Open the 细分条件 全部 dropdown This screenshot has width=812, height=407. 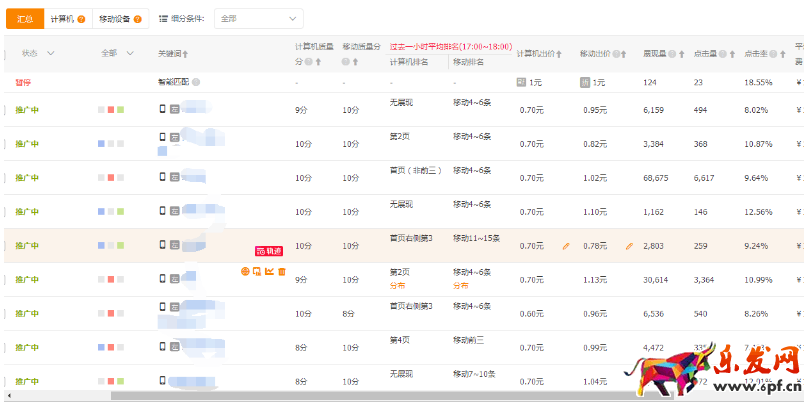click(258, 19)
